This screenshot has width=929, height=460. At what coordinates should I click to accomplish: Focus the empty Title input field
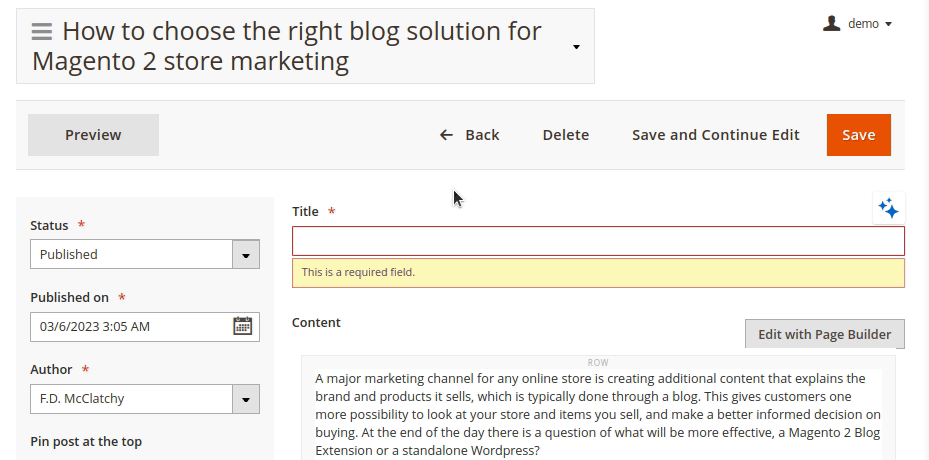point(598,241)
